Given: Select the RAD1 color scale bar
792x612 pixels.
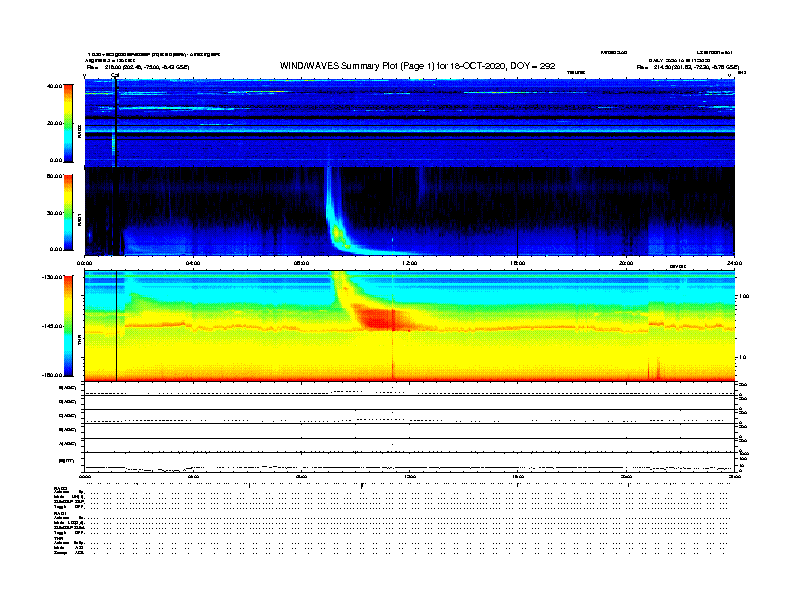Looking at the screenshot, I should [x=68, y=213].
